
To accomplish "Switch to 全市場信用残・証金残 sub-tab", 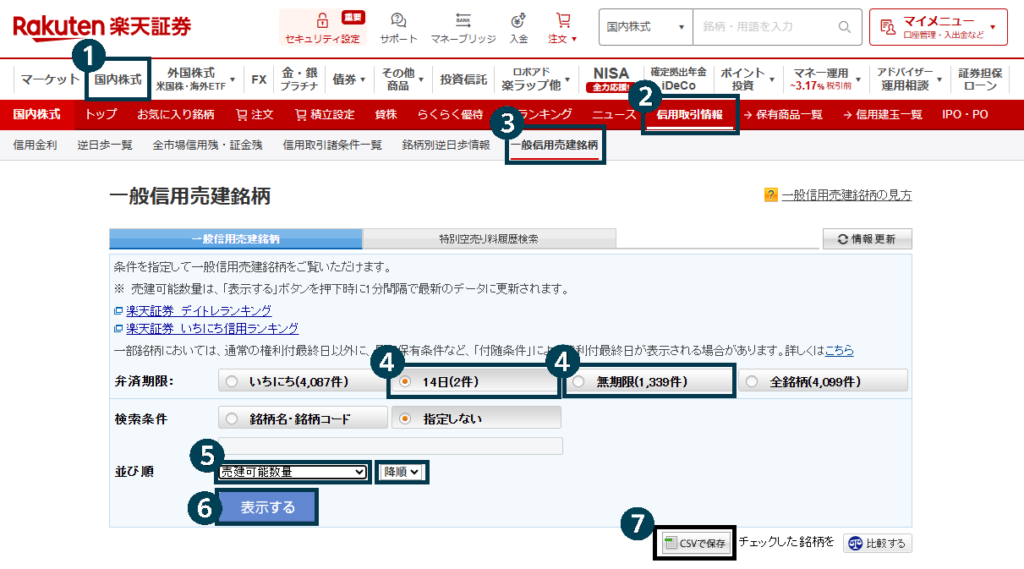I will click(207, 145).
